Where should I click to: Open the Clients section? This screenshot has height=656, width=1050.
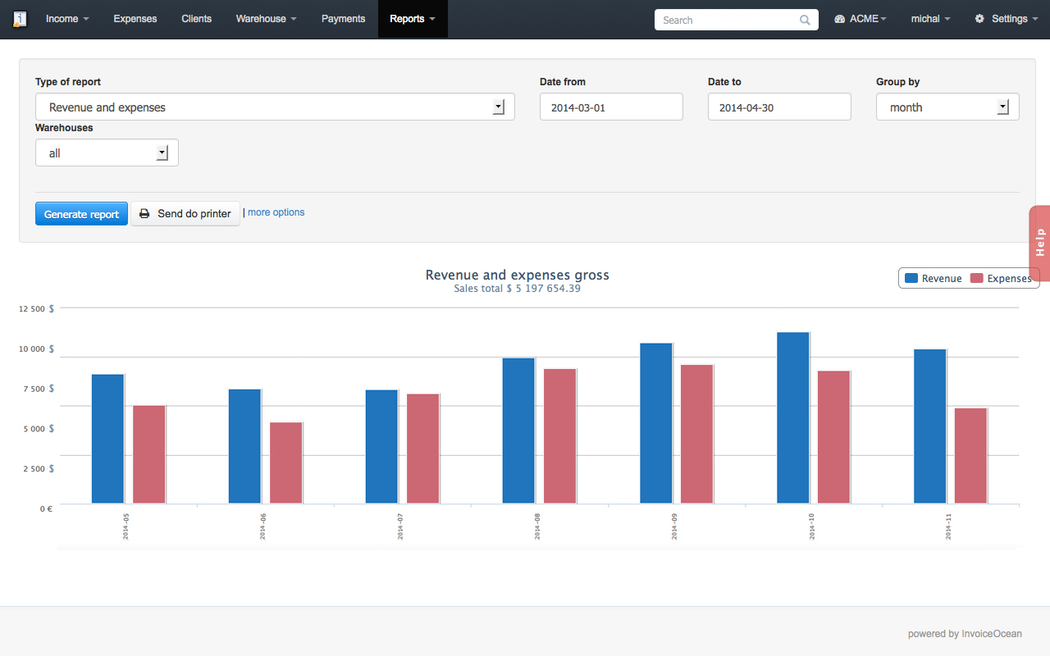coord(196,19)
